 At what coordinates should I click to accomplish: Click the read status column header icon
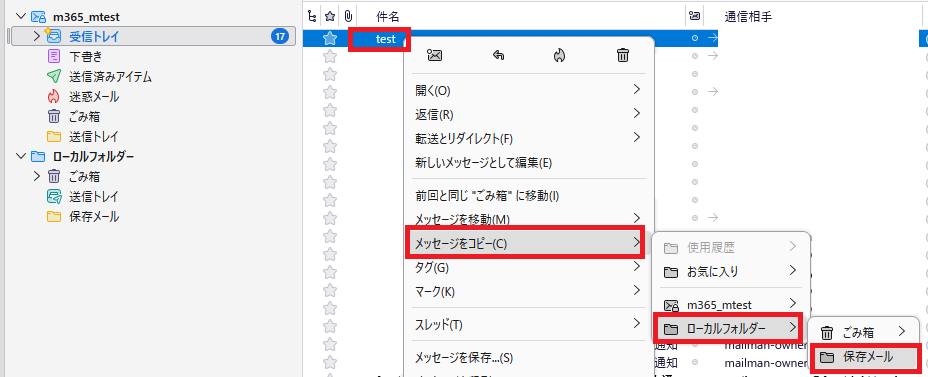point(695,16)
